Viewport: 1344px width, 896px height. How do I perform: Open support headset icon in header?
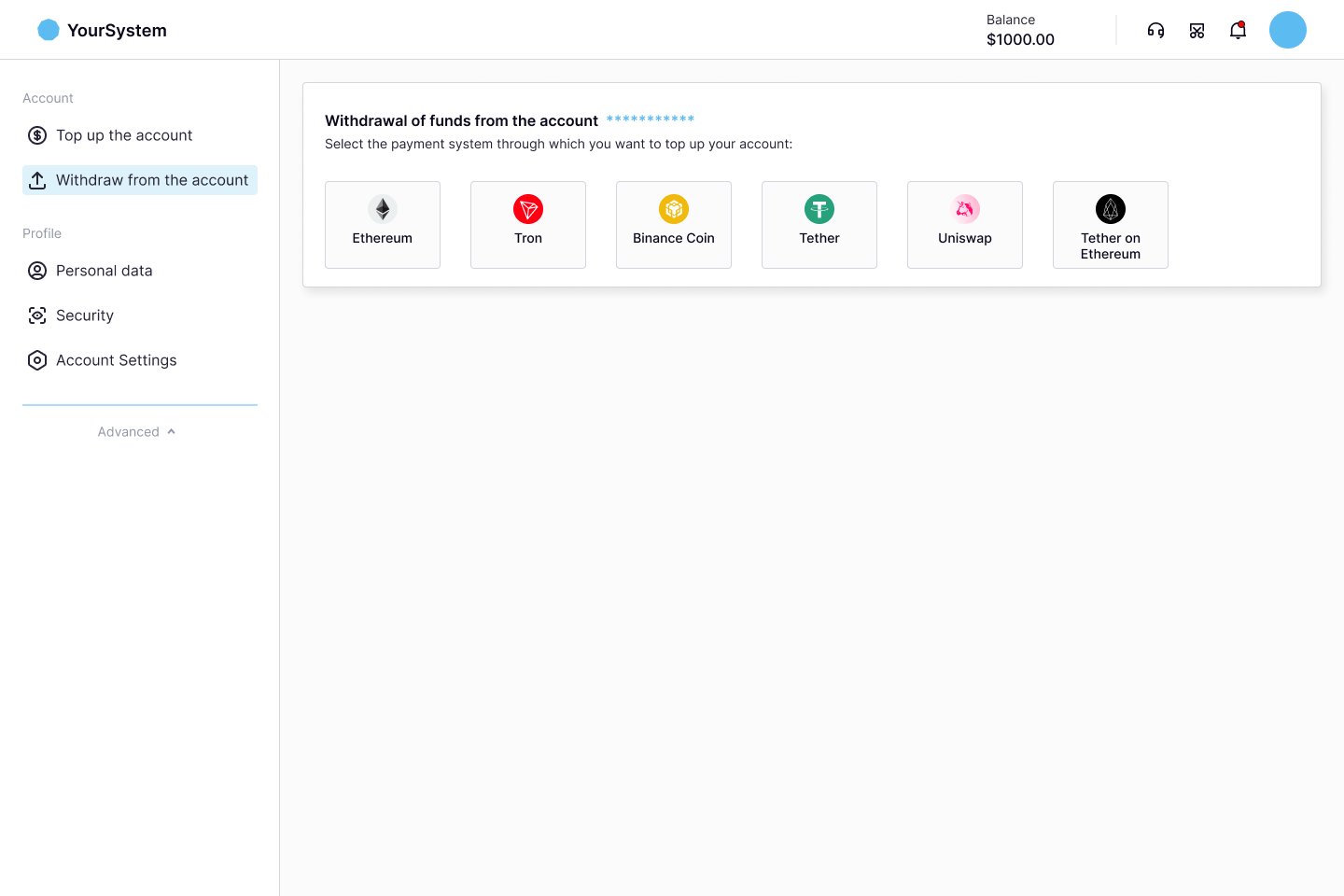coord(1155,31)
